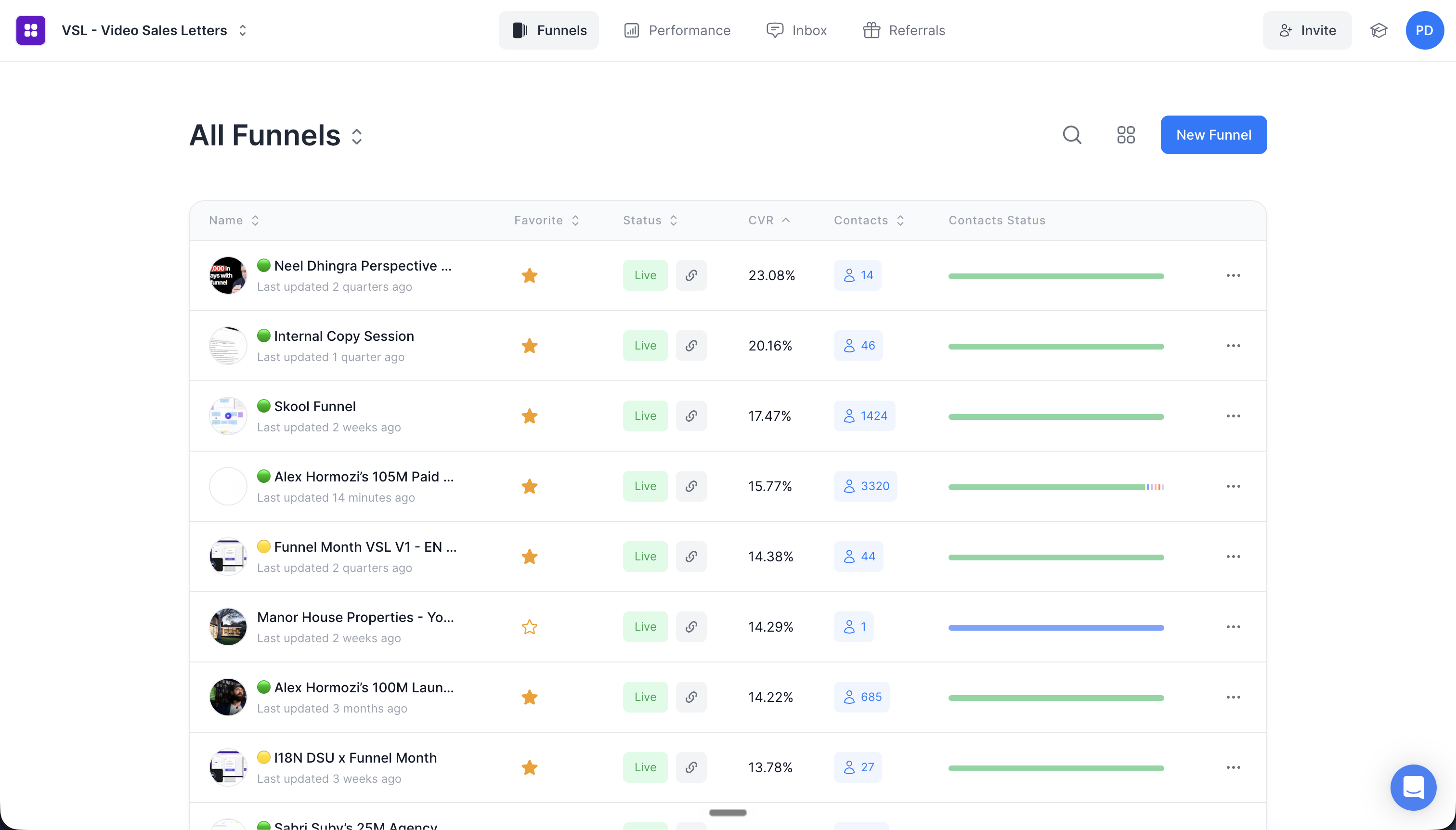Unfavorite the Internal Copy Session funnel

529,346
